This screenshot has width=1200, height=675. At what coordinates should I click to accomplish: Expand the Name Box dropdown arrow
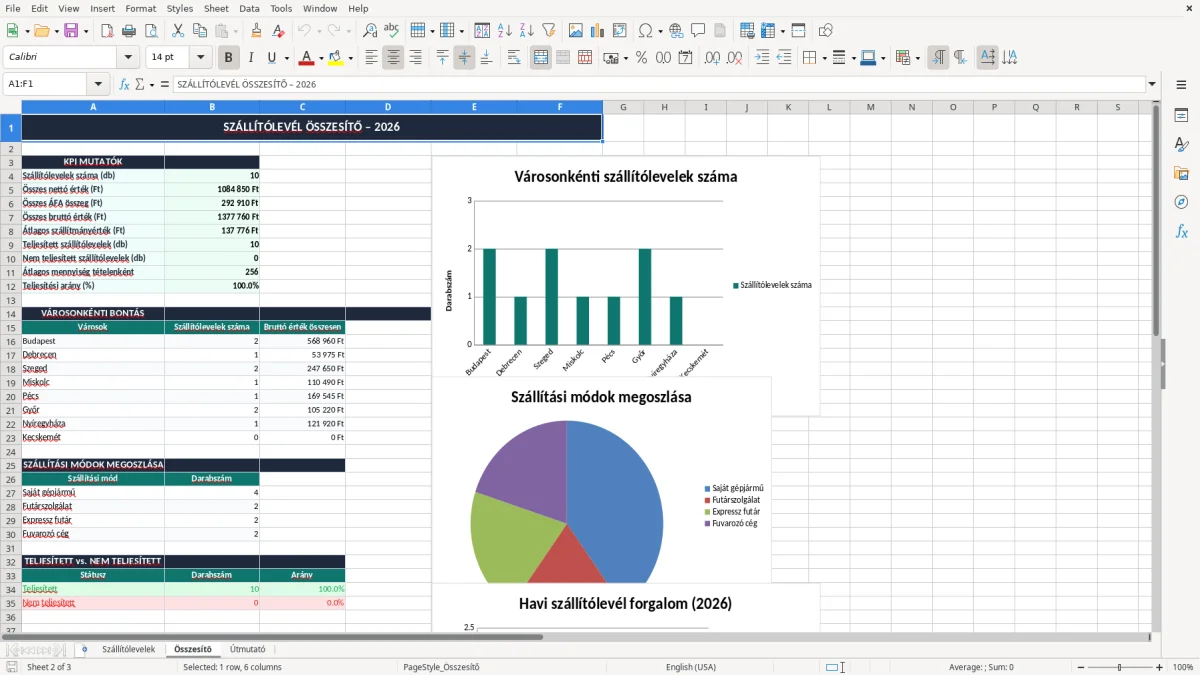pos(98,84)
